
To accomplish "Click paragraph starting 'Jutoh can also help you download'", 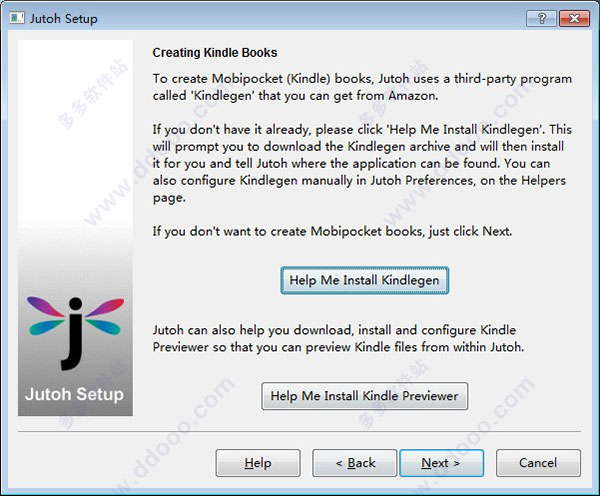I will point(338,339).
